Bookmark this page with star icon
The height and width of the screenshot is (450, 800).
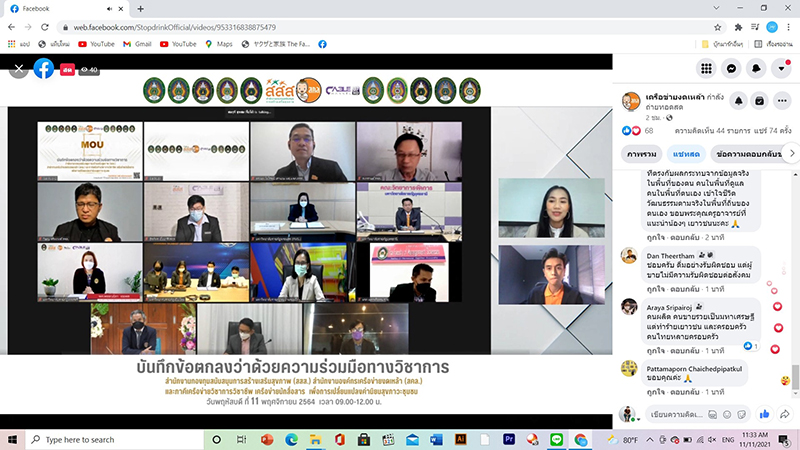coord(717,27)
